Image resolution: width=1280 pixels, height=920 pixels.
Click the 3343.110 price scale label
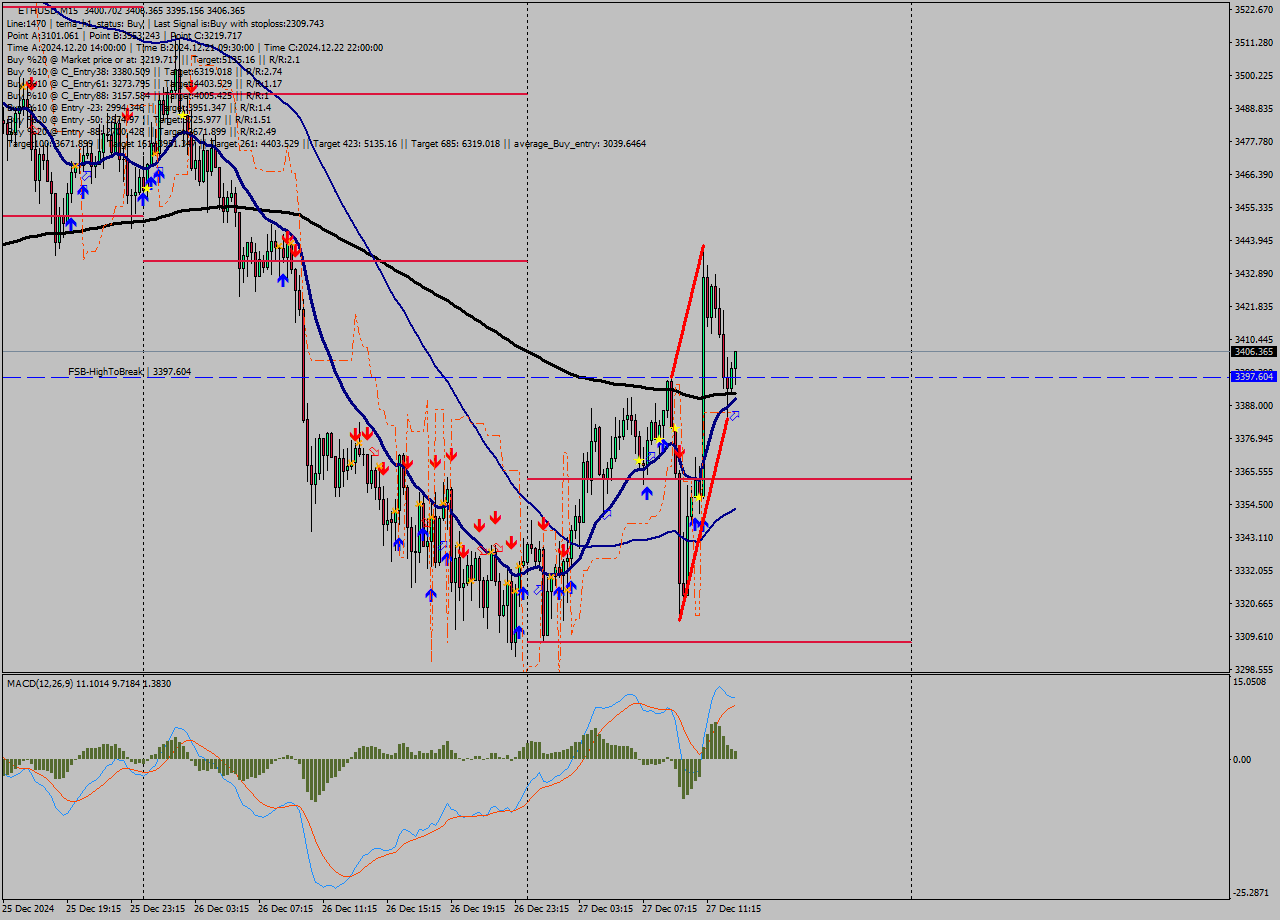tap(1254, 538)
